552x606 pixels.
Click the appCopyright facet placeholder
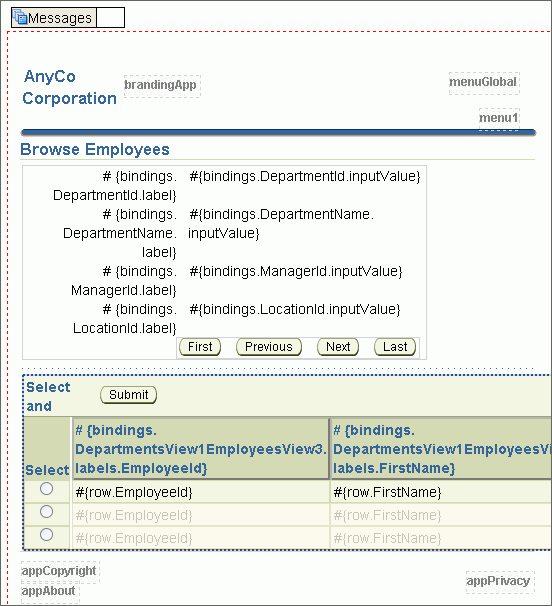point(60,572)
